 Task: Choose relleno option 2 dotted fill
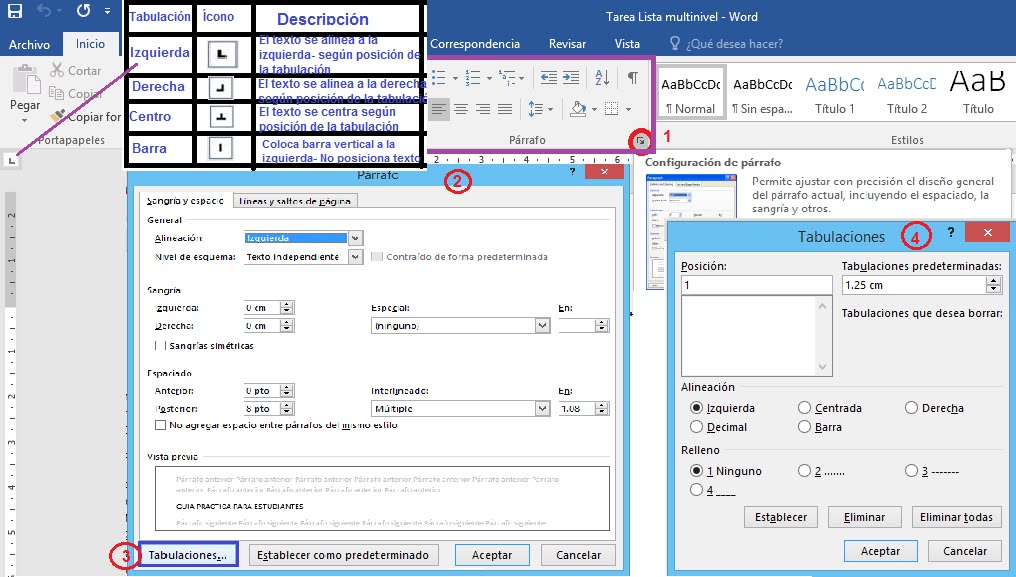(x=805, y=470)
